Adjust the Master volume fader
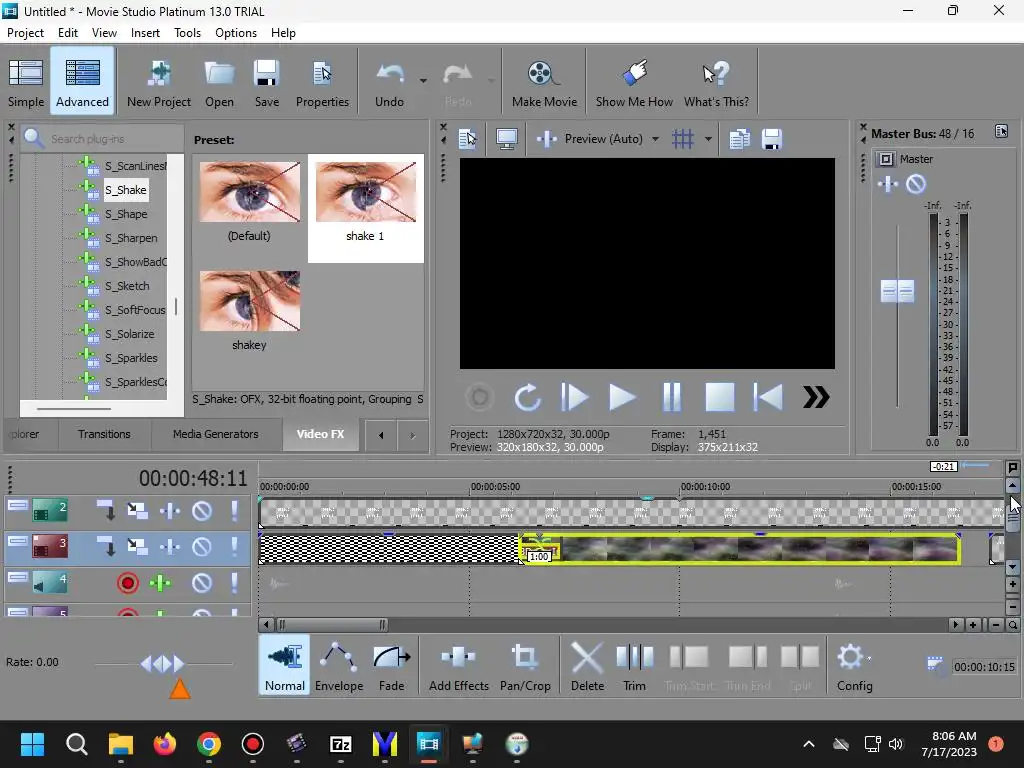 tap(897, 291)
